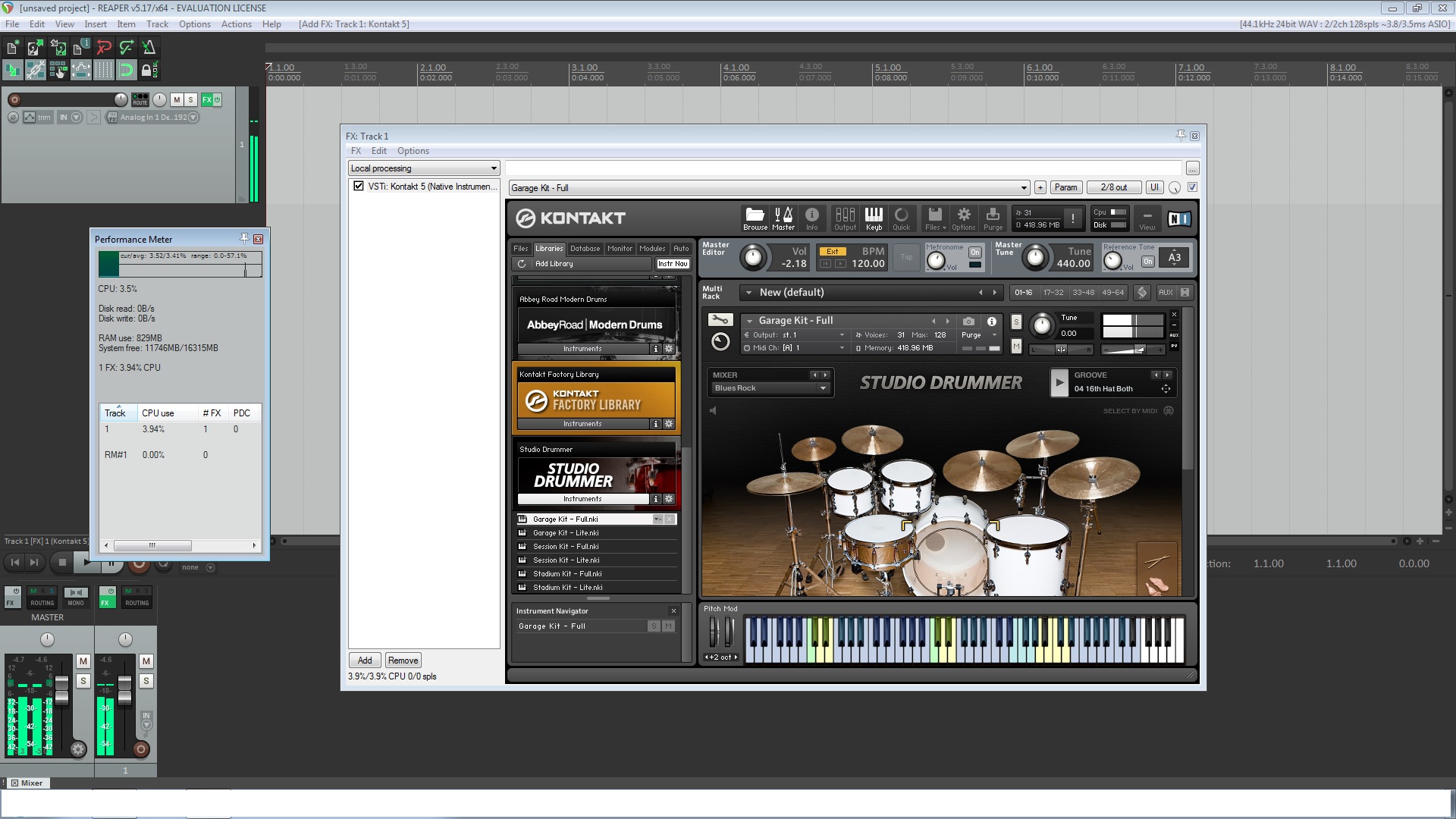Toggle Kontakt Metronome On button
This screenshot has height=819, width=1456.
click(975, 253)
